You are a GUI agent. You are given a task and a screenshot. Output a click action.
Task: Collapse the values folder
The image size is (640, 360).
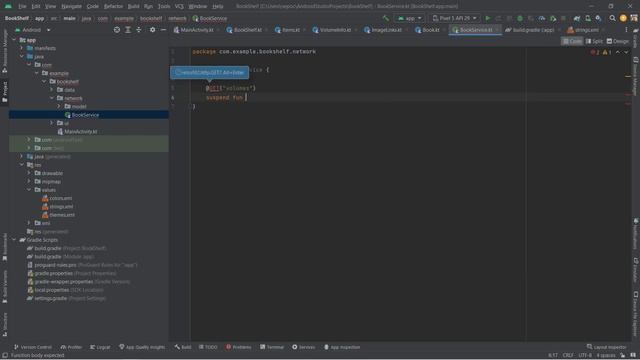(29, 190)
